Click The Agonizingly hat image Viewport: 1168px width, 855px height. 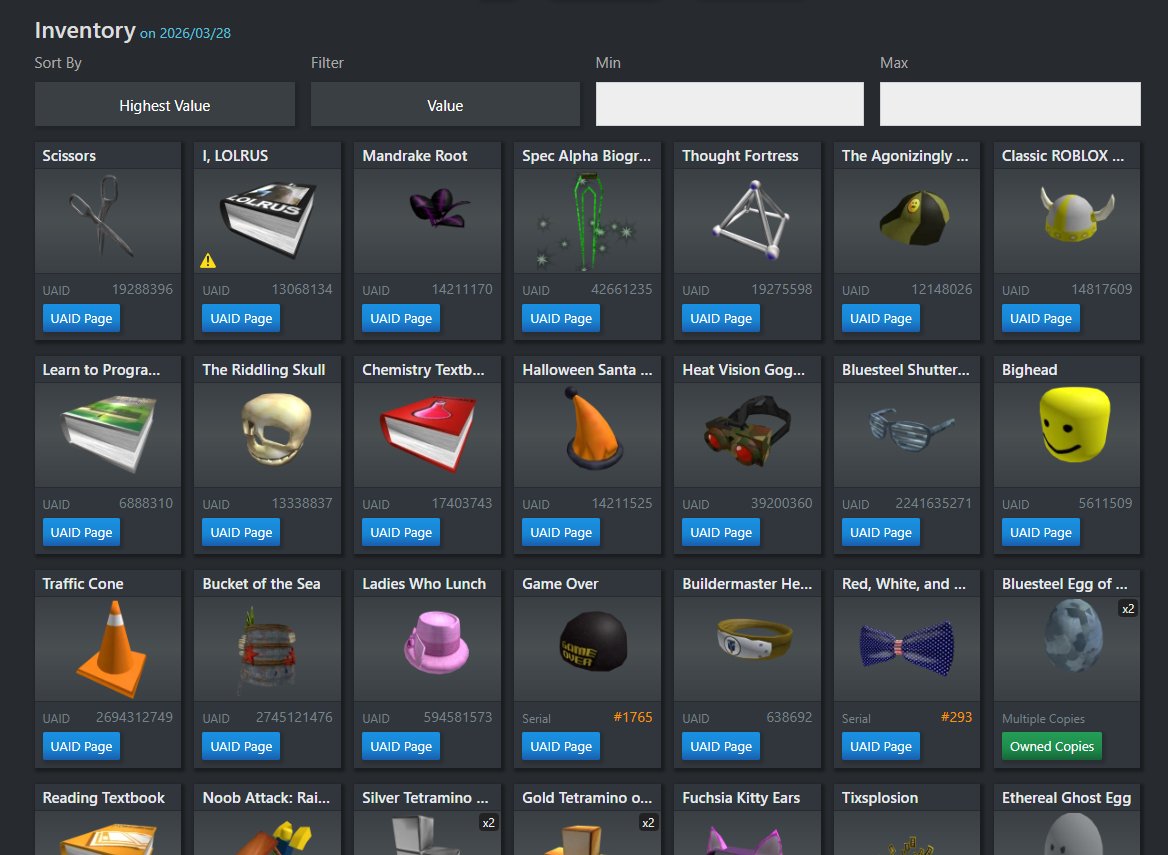pyautogui.click(x=907, y=220)
